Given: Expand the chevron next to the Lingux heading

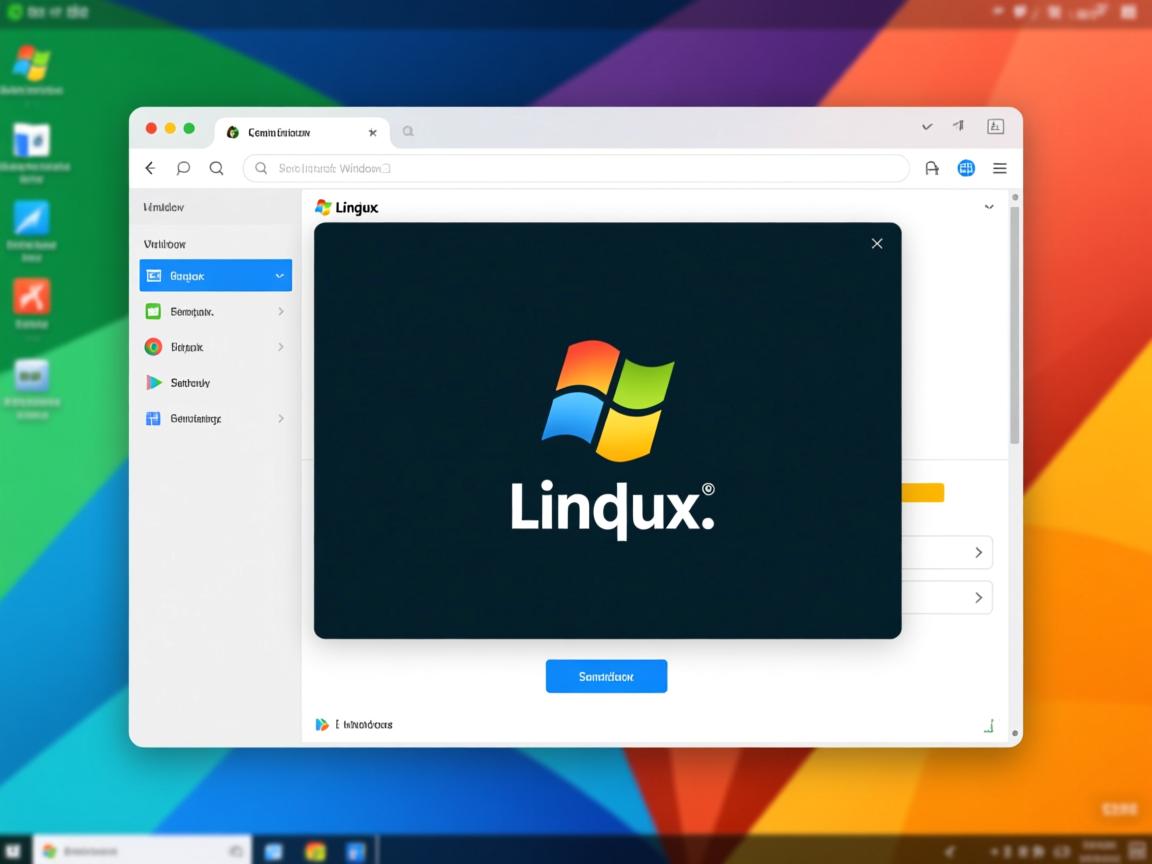Looking at the screenshot, I should pos(989,207).
